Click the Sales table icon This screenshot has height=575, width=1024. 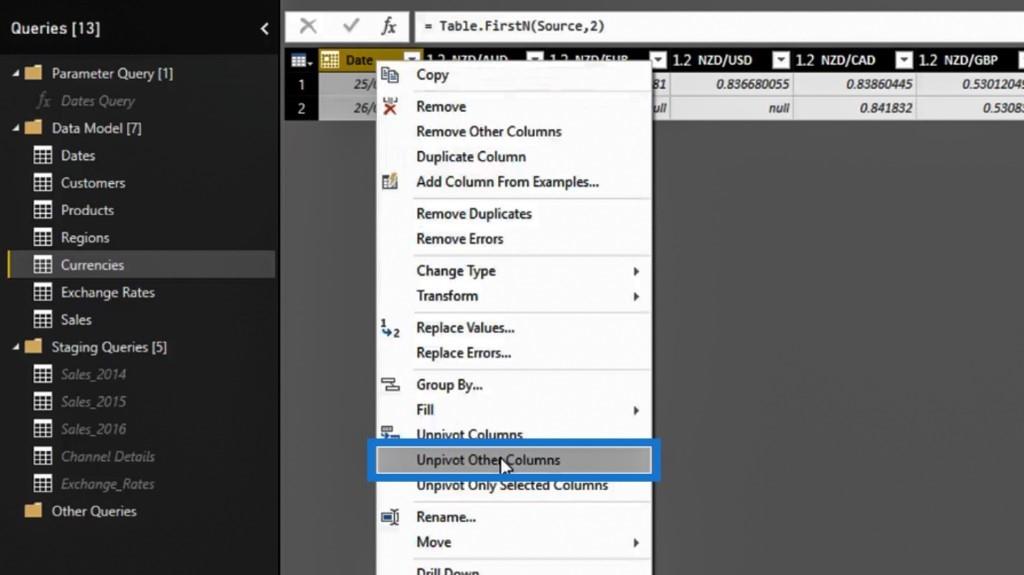43,320
